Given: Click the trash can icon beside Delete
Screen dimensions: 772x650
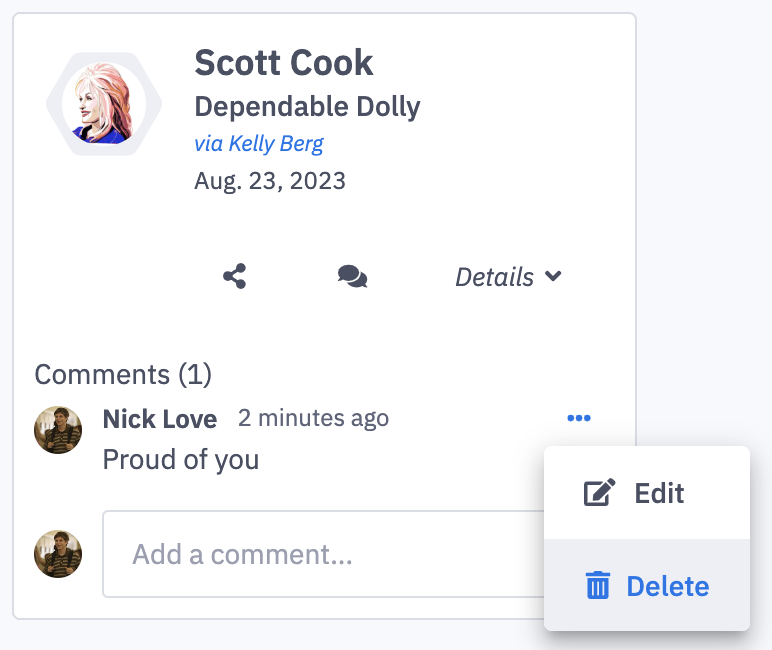Looking at the screenshot, I should pyautogui.click(x=597, y=586).
